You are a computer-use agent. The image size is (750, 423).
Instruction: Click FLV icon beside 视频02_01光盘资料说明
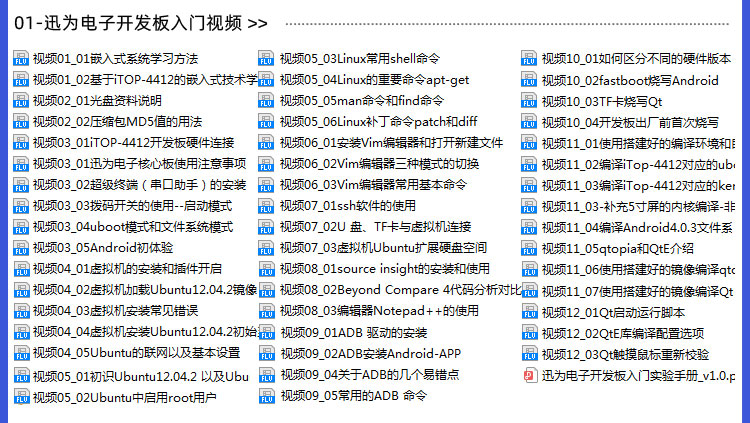pyautogui.click(x=21, y=100)
